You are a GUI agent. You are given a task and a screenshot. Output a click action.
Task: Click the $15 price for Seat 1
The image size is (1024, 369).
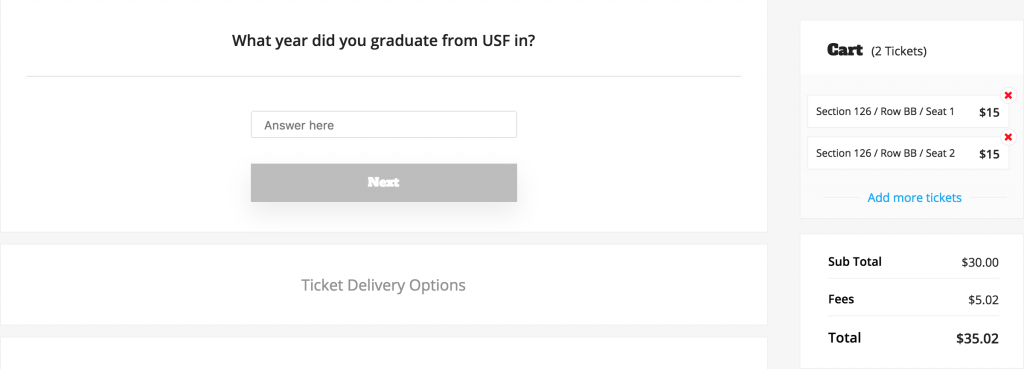coord(989,112)
